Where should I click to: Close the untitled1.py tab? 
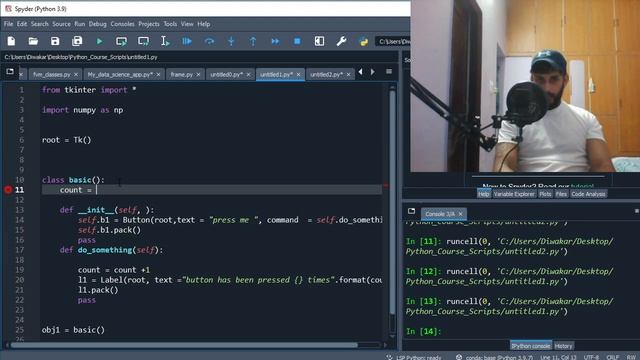pyautogui.click(x=298, y=74)
